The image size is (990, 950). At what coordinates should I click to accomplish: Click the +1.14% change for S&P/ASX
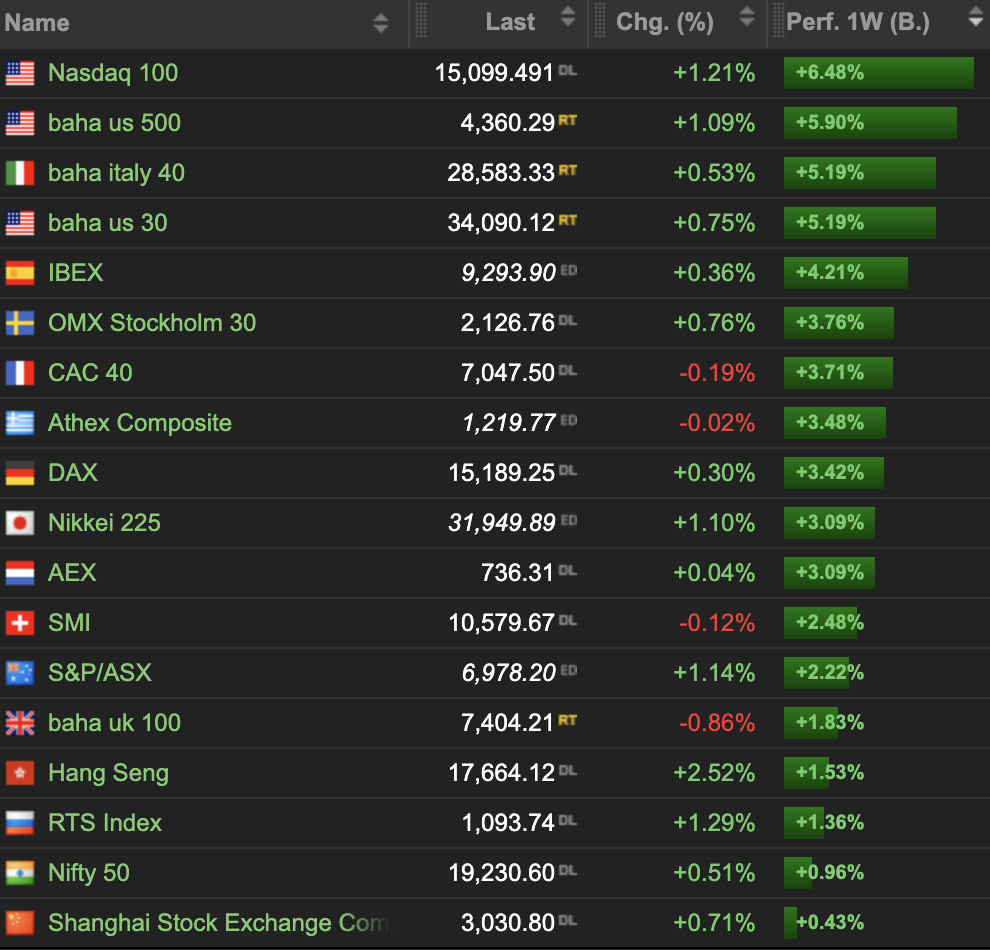pyautogui.click(x=714, y=673)
